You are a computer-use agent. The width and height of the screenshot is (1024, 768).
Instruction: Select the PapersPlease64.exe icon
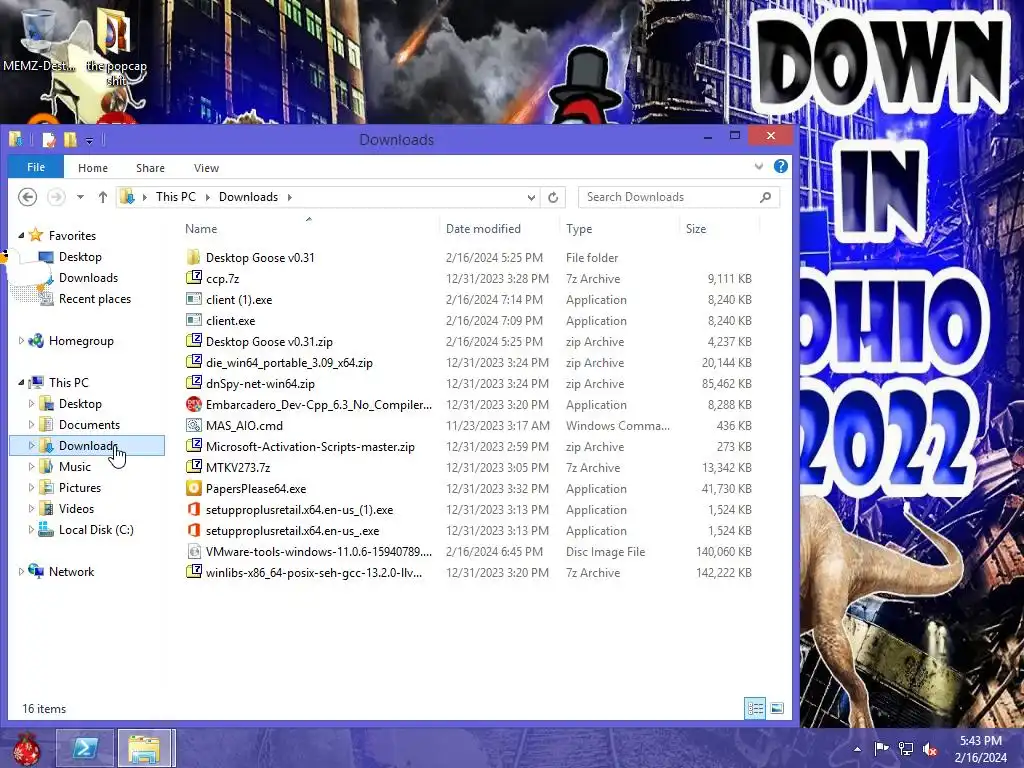click(x=193, y=488)
